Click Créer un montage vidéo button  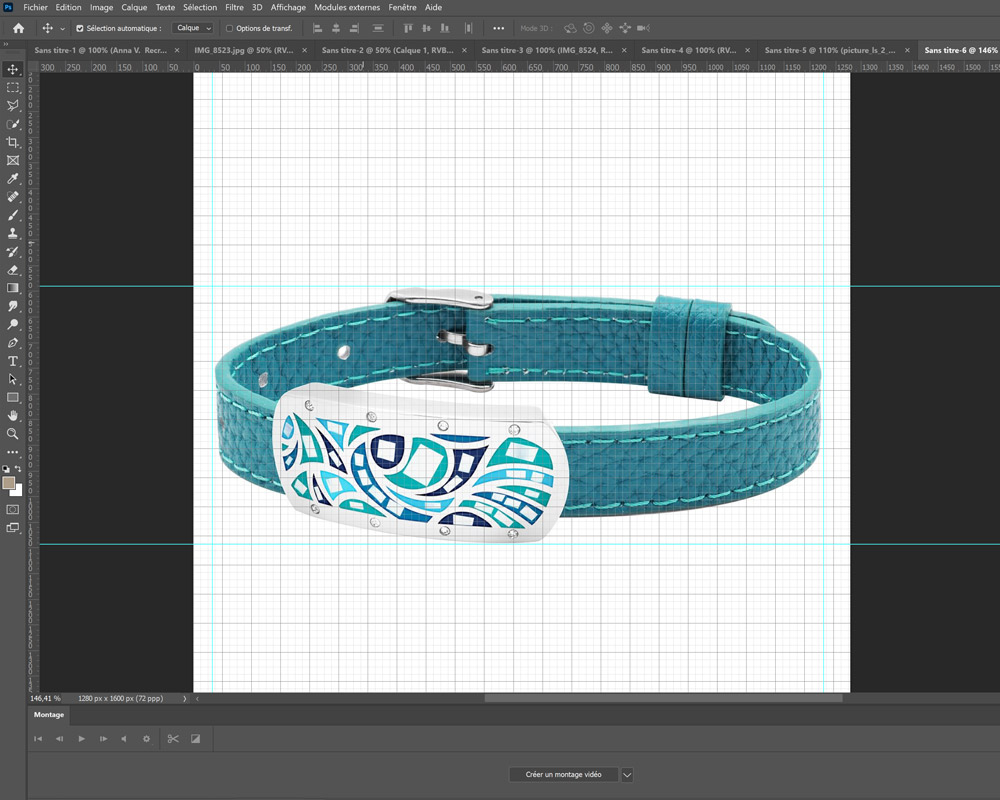[x=563, y=775]
